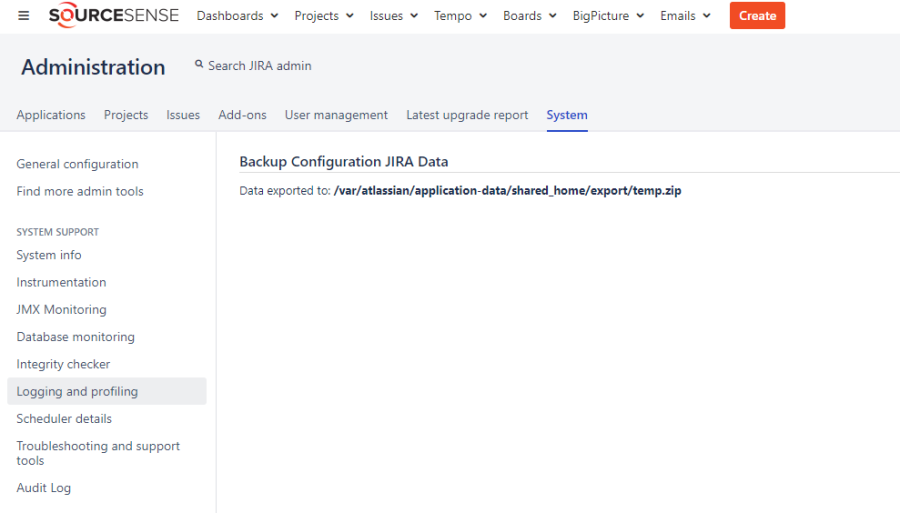Select the System tab
The width and height of the screenshot is (900, 513).
(567, 115)
